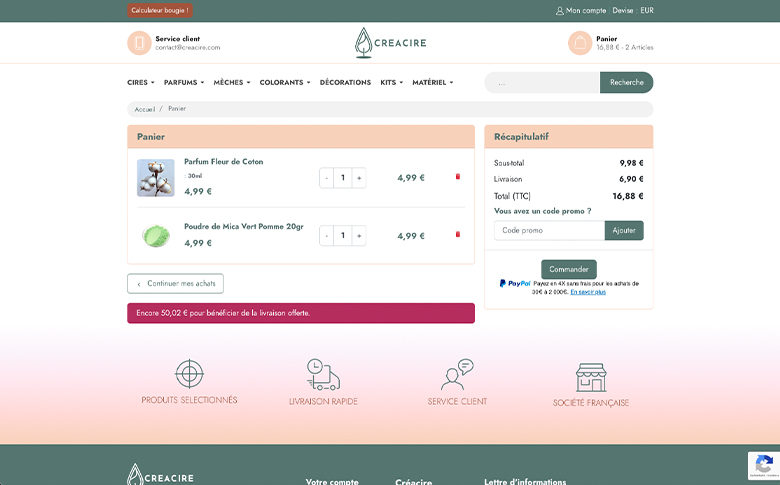Click the Code promo input field
Viewport: 780px width, 485px height.
click(550, 230)
